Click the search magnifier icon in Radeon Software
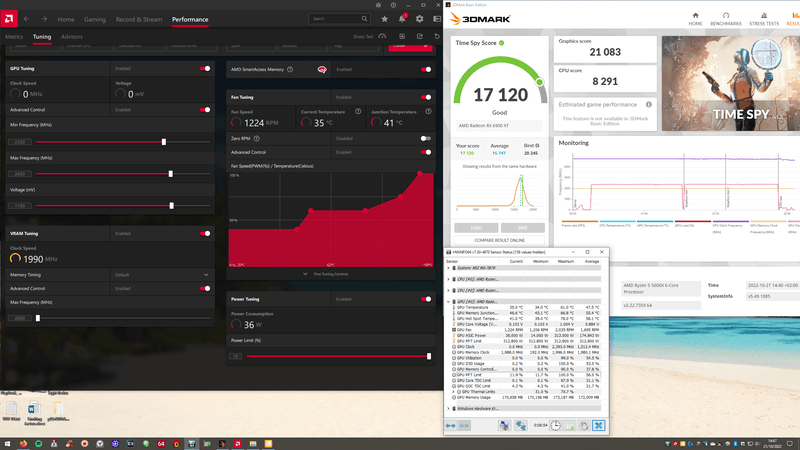The height and width of the screenshot is (450, 800). [x=364, y=19]
